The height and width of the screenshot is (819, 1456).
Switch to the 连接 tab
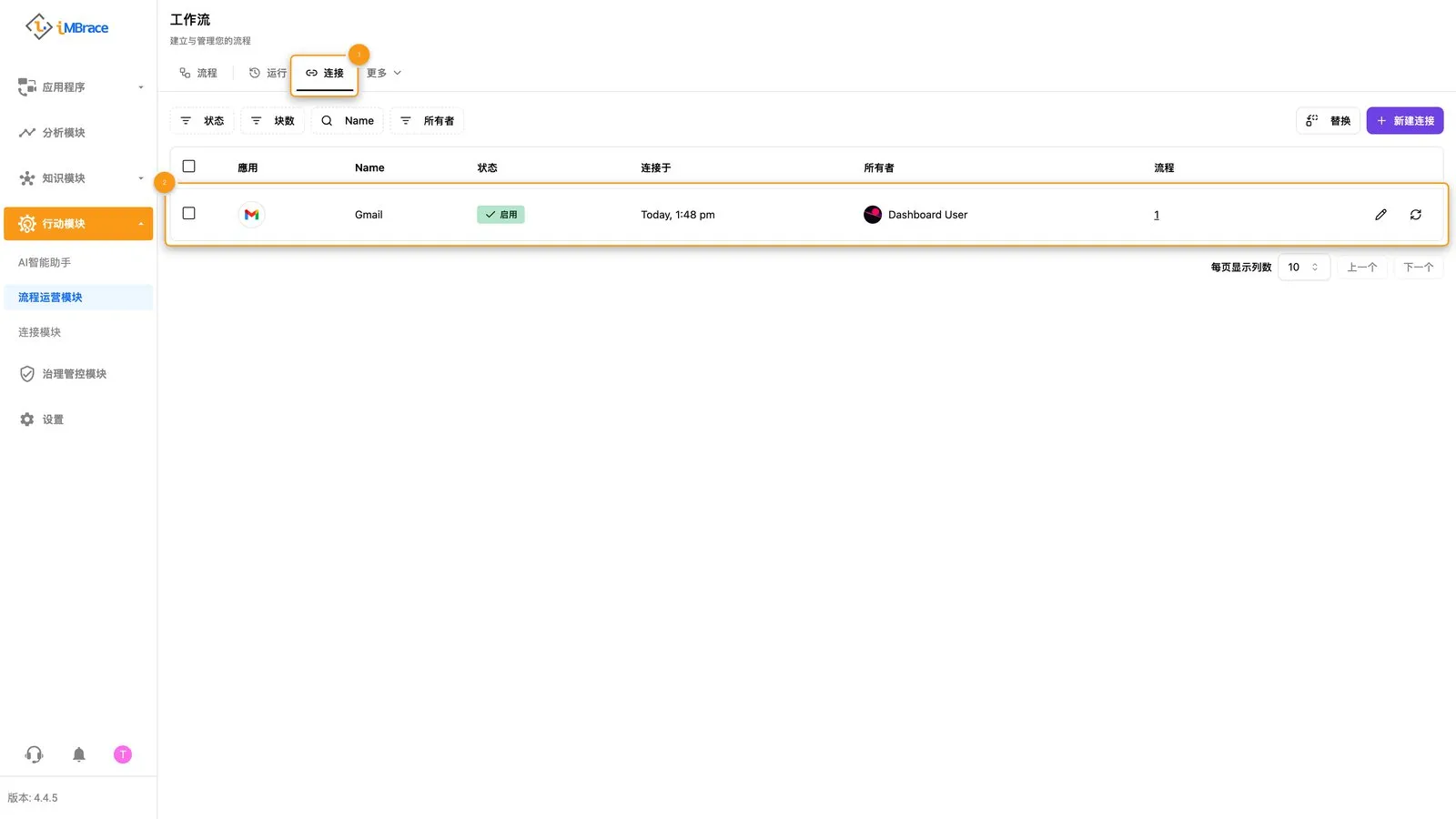(x=324, y=73)
